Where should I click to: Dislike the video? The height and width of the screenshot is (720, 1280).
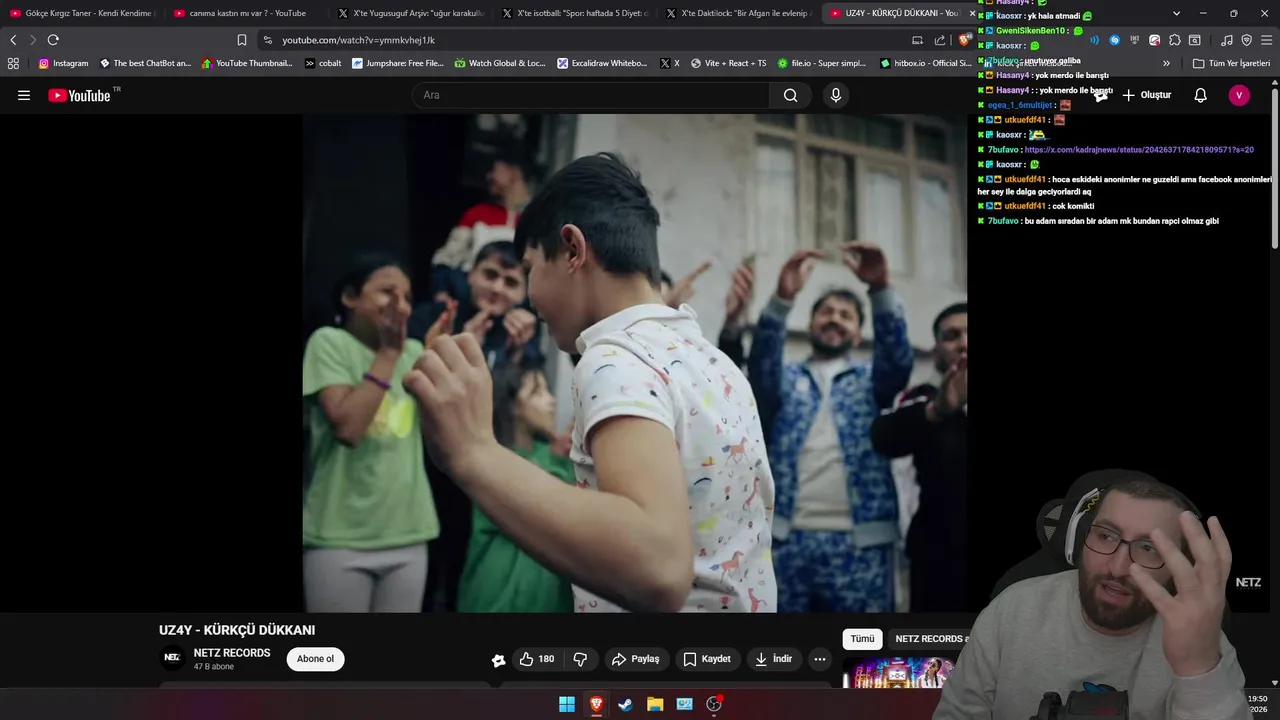(x=580, y=659)
